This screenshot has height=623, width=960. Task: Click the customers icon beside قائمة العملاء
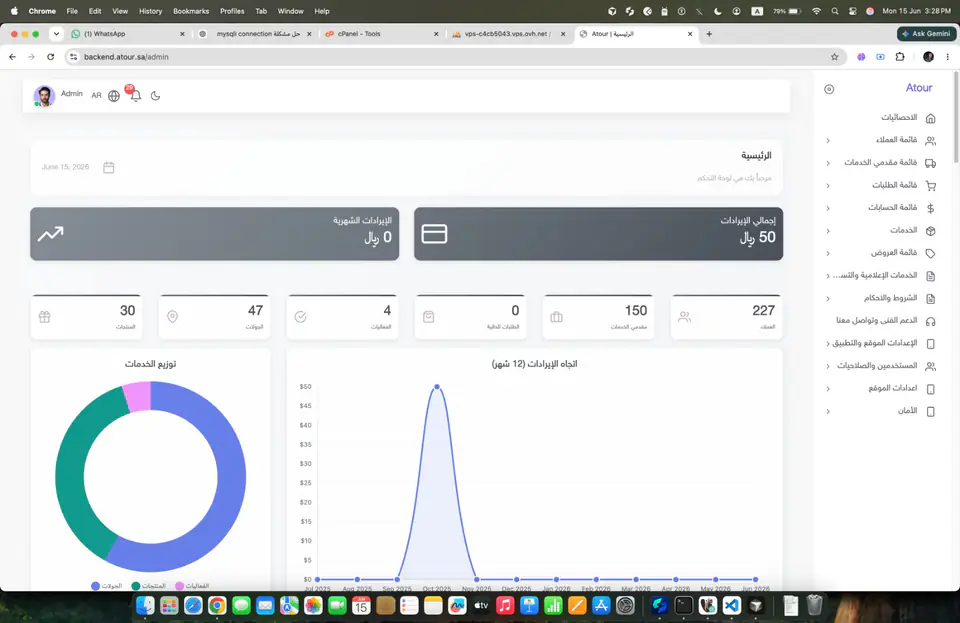pos(930,141)
